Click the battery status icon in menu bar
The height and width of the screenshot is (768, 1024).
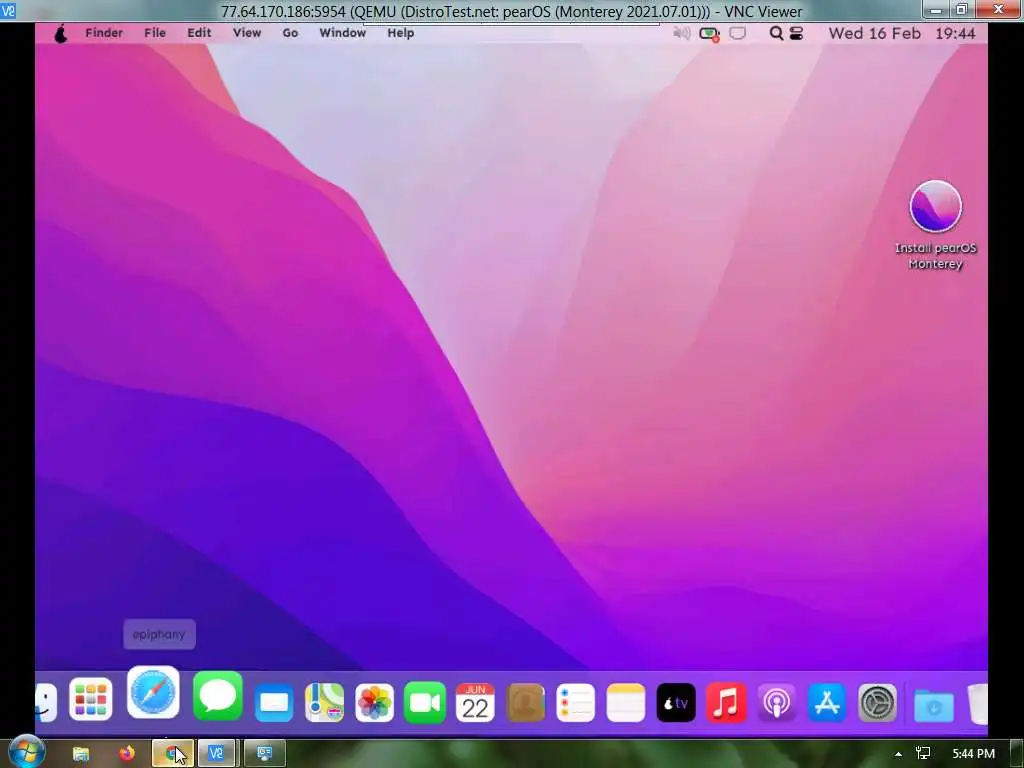pyautogui.click(x=709, y=34)
